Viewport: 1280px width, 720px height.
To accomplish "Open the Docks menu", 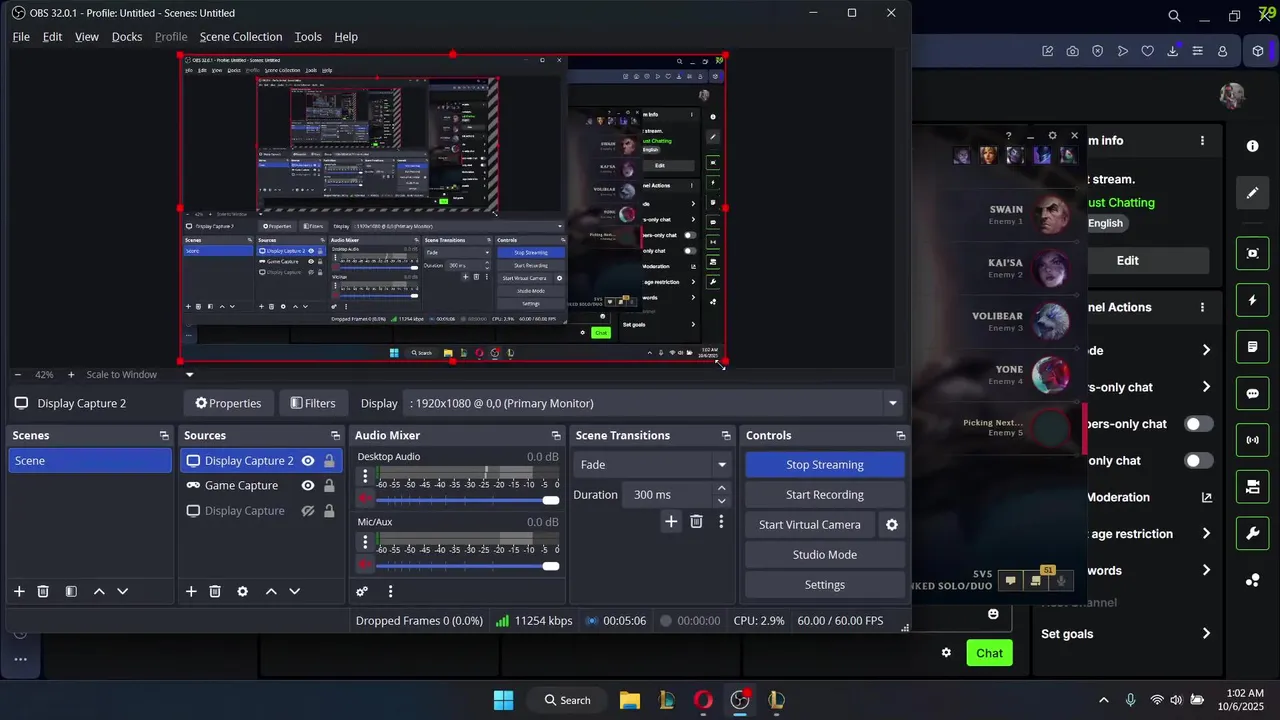I will [x=127, y=37].
